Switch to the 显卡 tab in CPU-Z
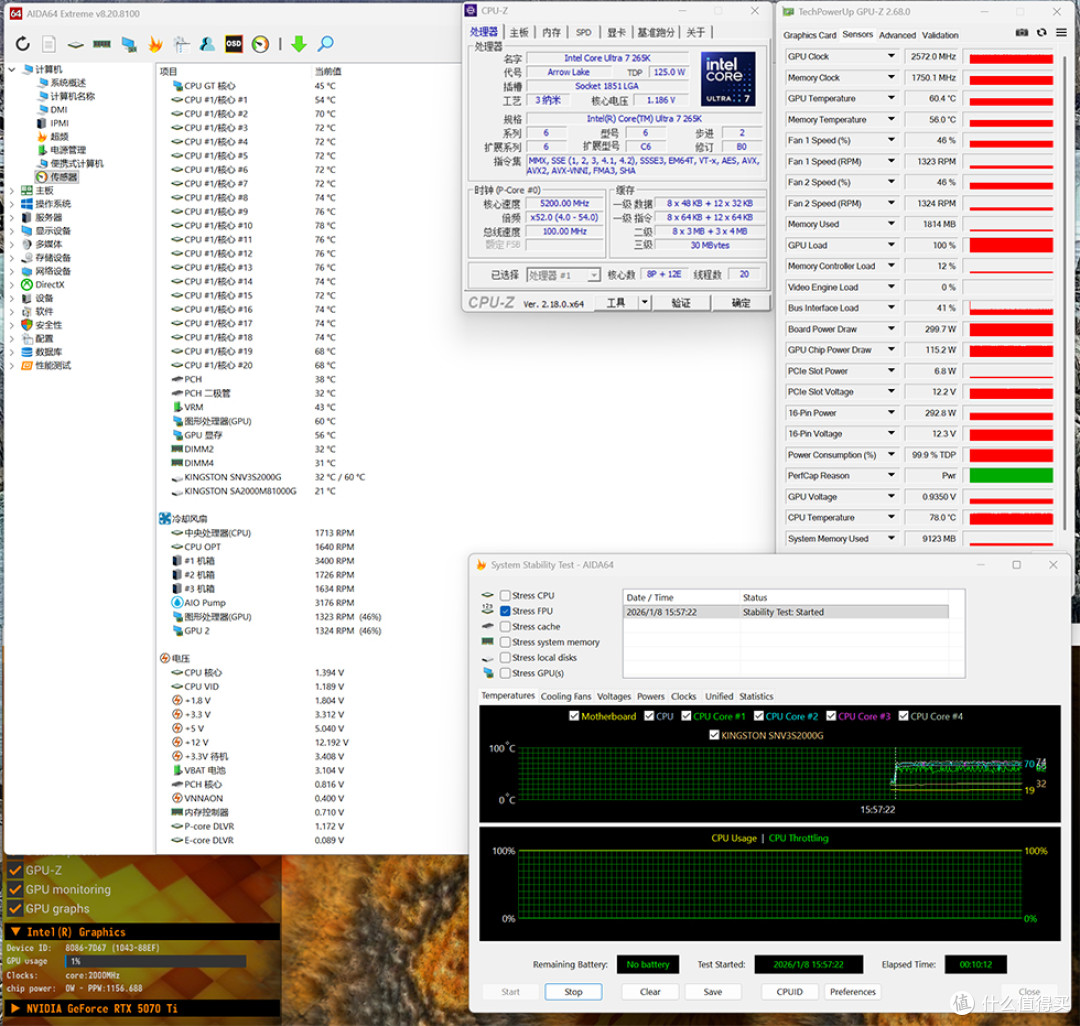1080x1026 pixels. [616, 32]
